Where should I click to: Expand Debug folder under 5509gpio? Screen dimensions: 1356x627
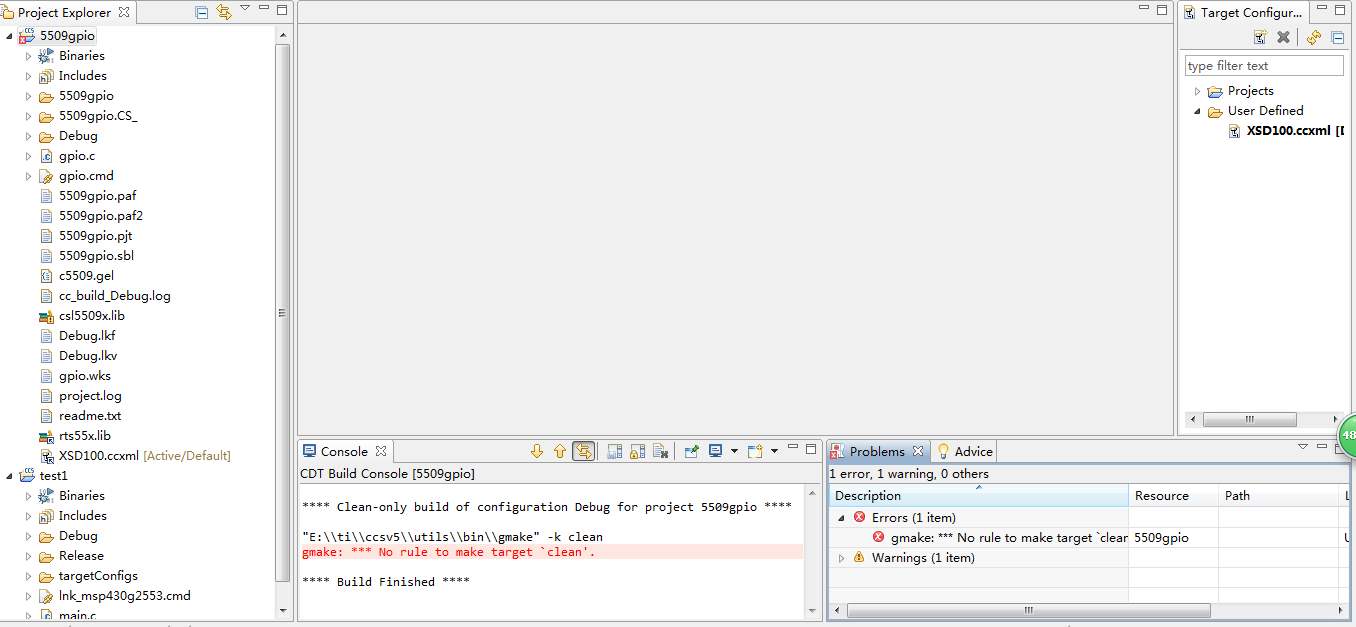(28, 136)
